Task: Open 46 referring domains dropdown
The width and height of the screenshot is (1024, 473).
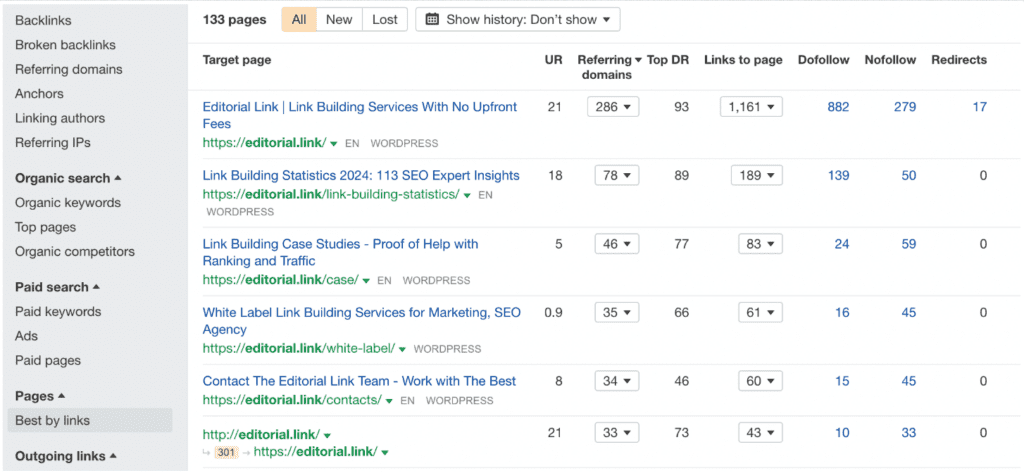Action: click(x=616, y=244)
